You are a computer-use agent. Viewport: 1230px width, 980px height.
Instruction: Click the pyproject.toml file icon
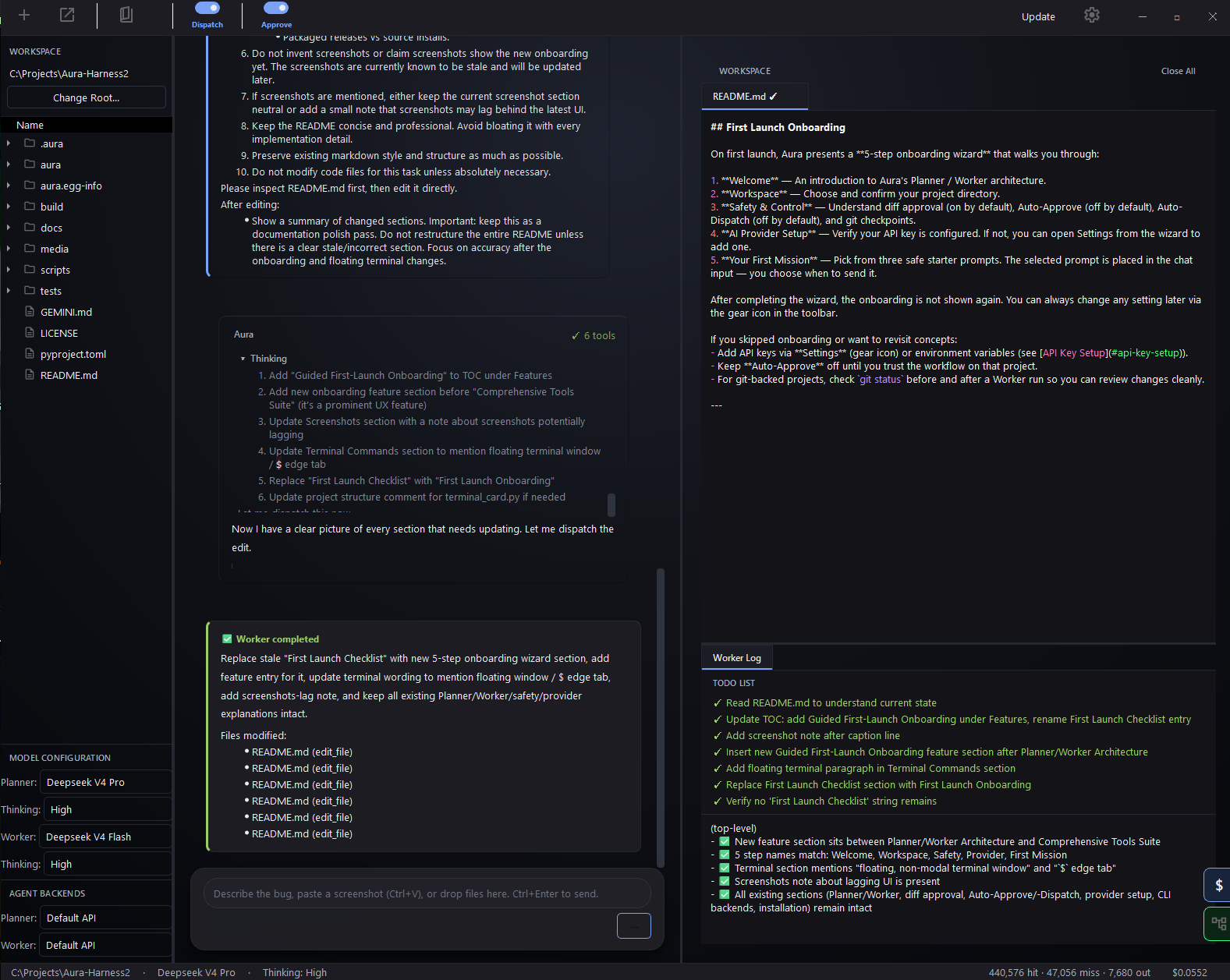coord(30,354)
